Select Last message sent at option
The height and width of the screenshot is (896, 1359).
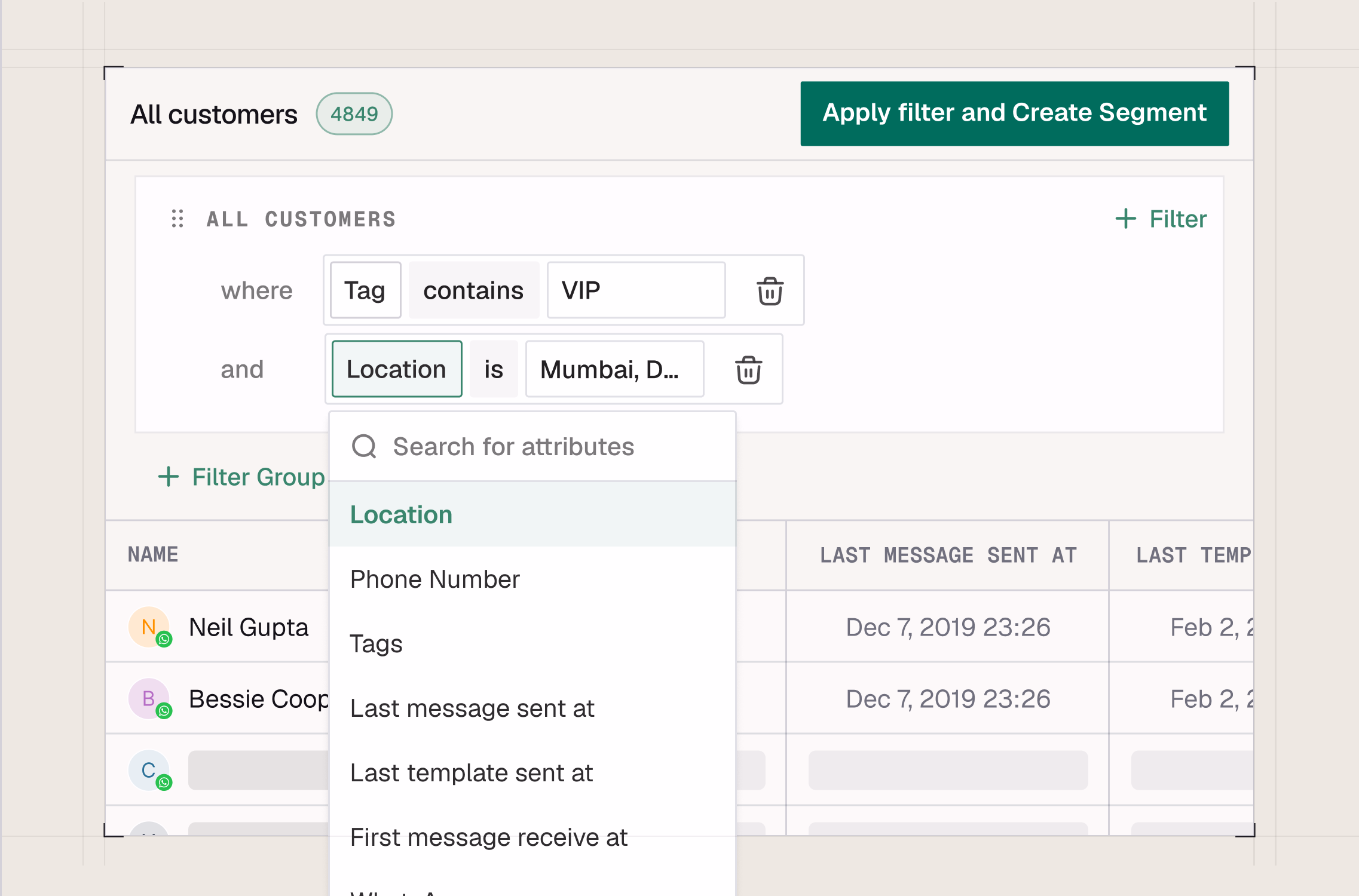(x=472, y=708)
